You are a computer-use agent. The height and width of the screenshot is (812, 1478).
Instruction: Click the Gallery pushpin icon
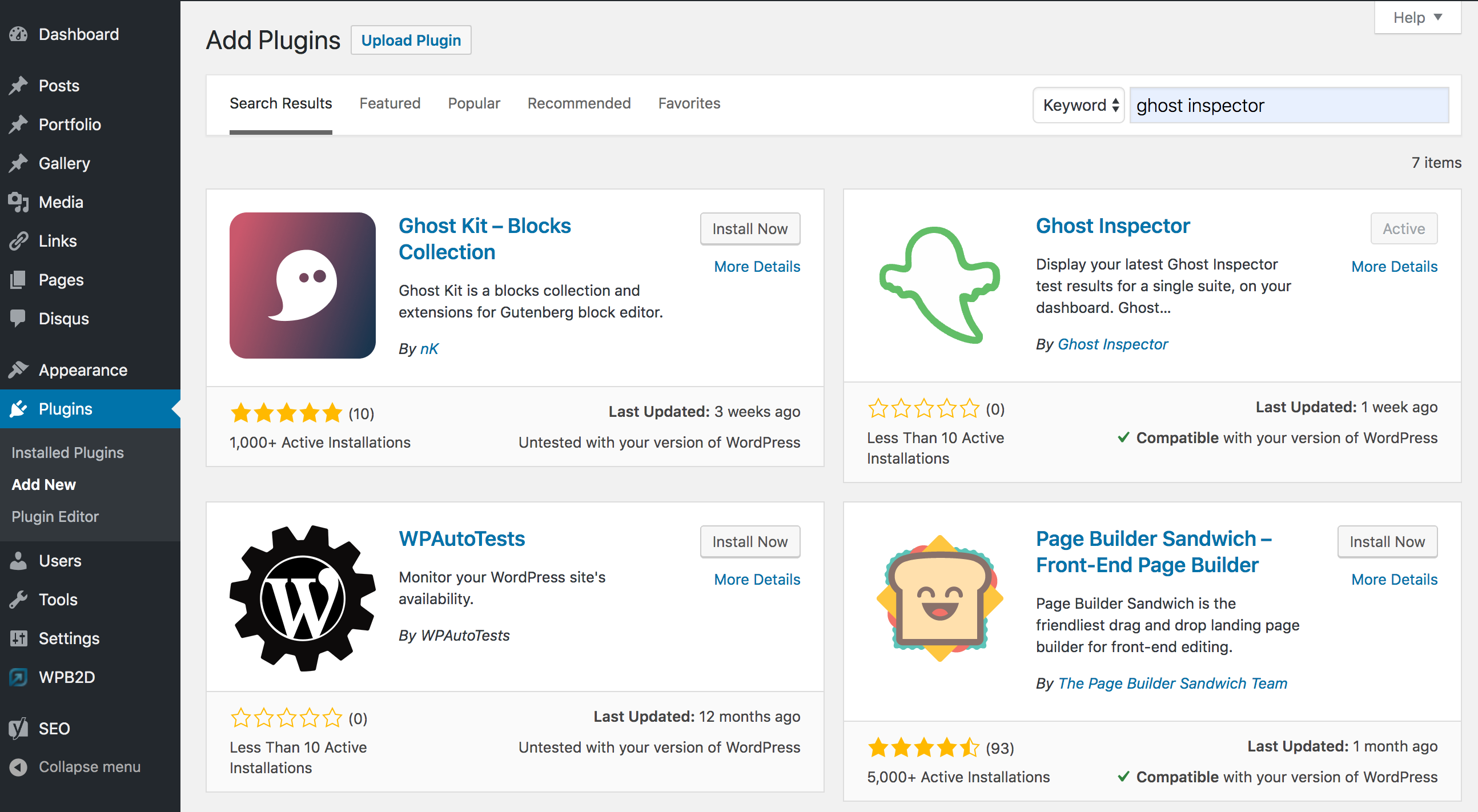tap(18, 163)
